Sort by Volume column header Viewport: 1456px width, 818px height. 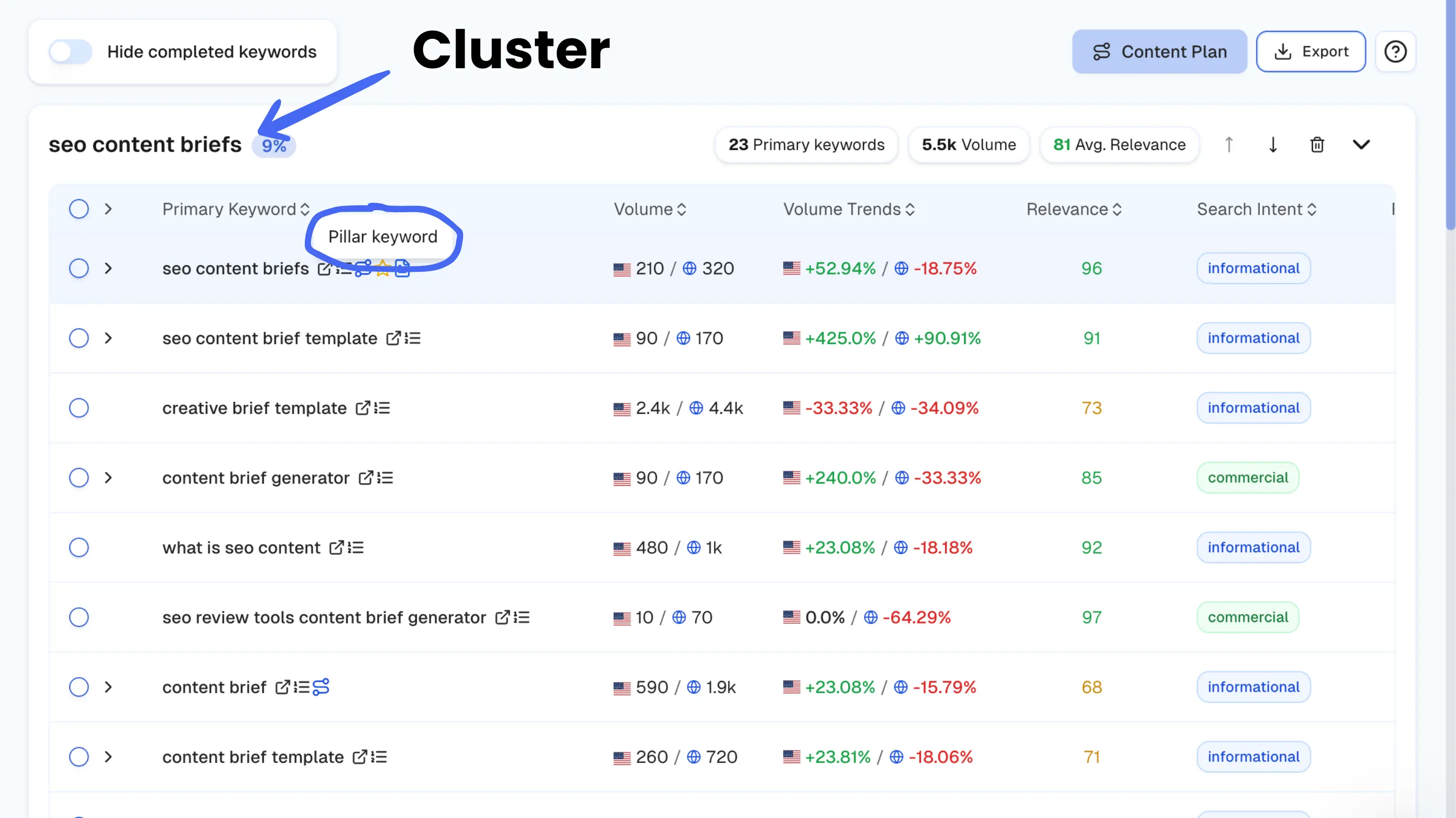pyautogui.click(x=650, y=209)
